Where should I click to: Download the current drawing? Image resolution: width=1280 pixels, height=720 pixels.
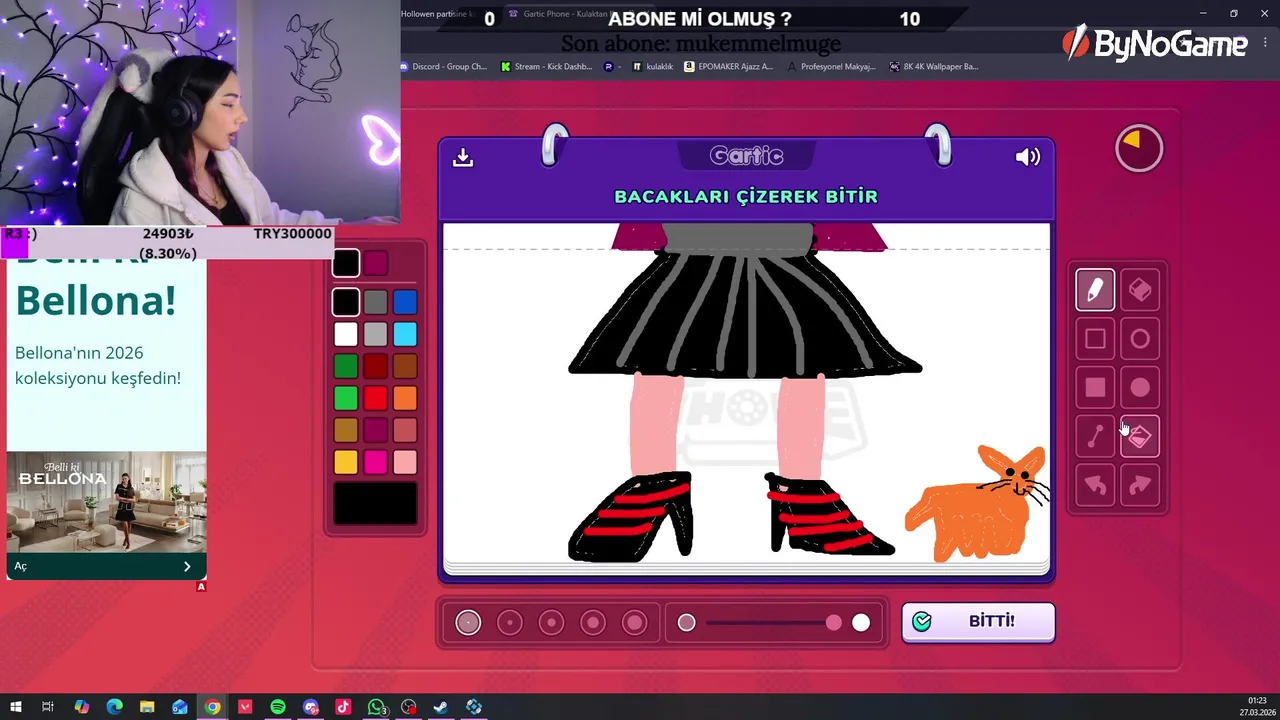[462, 157]
